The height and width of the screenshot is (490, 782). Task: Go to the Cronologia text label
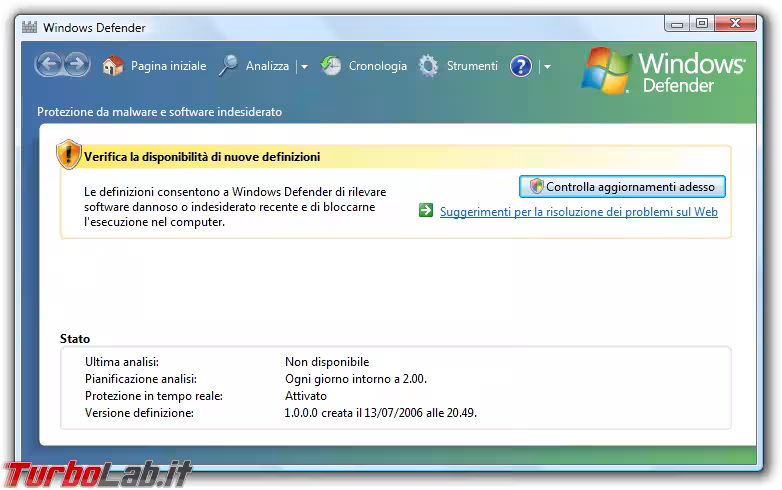377,66
